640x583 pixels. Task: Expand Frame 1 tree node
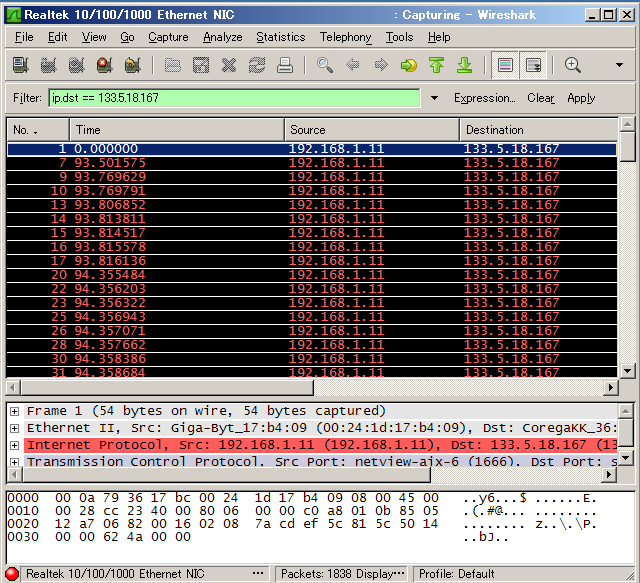point(14,411)
